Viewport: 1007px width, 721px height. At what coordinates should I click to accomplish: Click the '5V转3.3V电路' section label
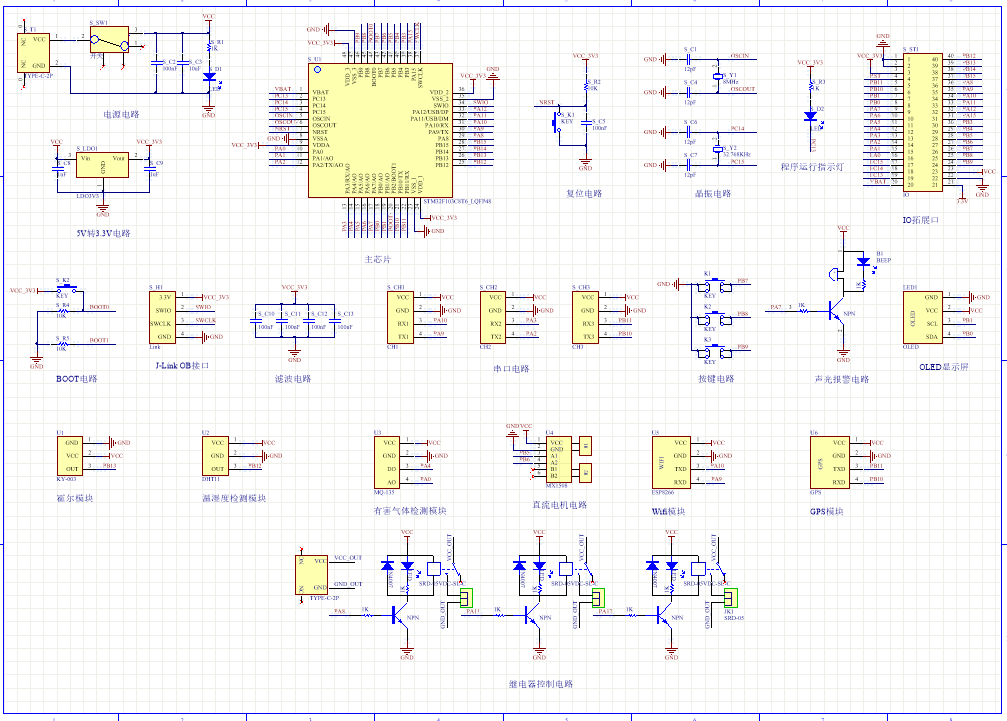click(103, 233)
